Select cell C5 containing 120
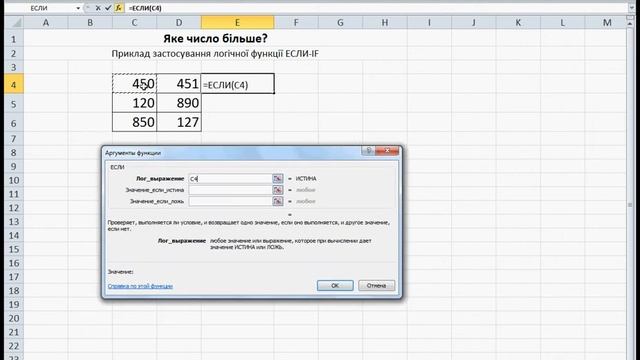The image size is (640, 360). tap(134, 103)
